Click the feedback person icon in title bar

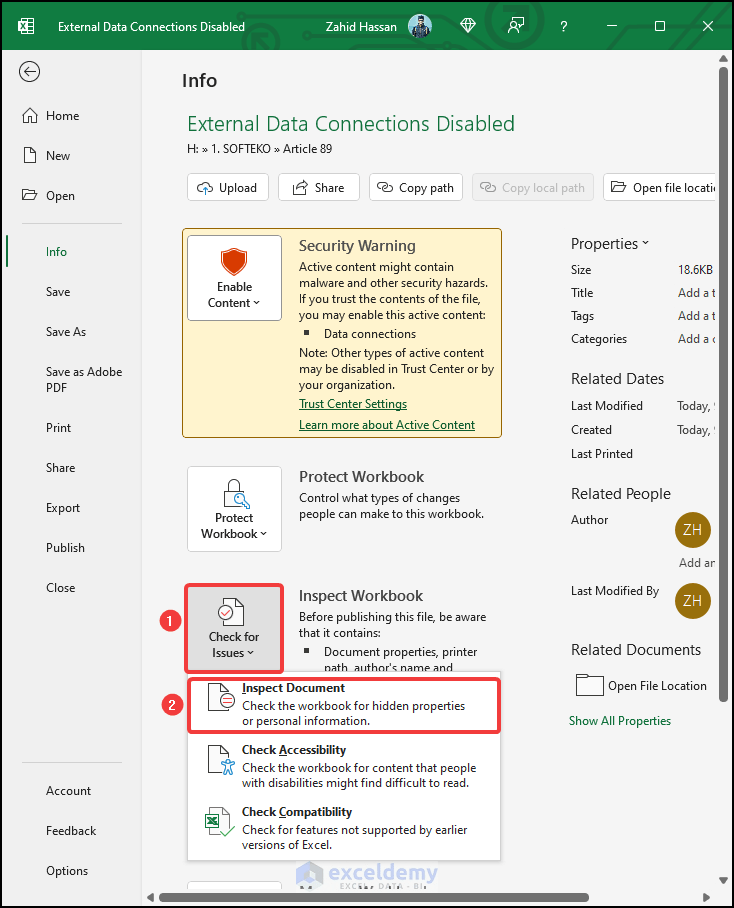point(516,26)
